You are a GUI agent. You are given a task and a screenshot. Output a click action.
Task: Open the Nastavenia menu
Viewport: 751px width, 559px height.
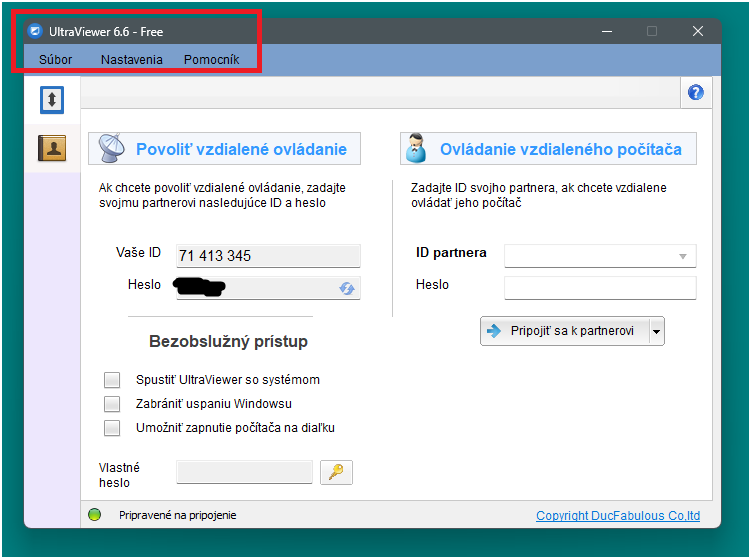coord(132,59)
